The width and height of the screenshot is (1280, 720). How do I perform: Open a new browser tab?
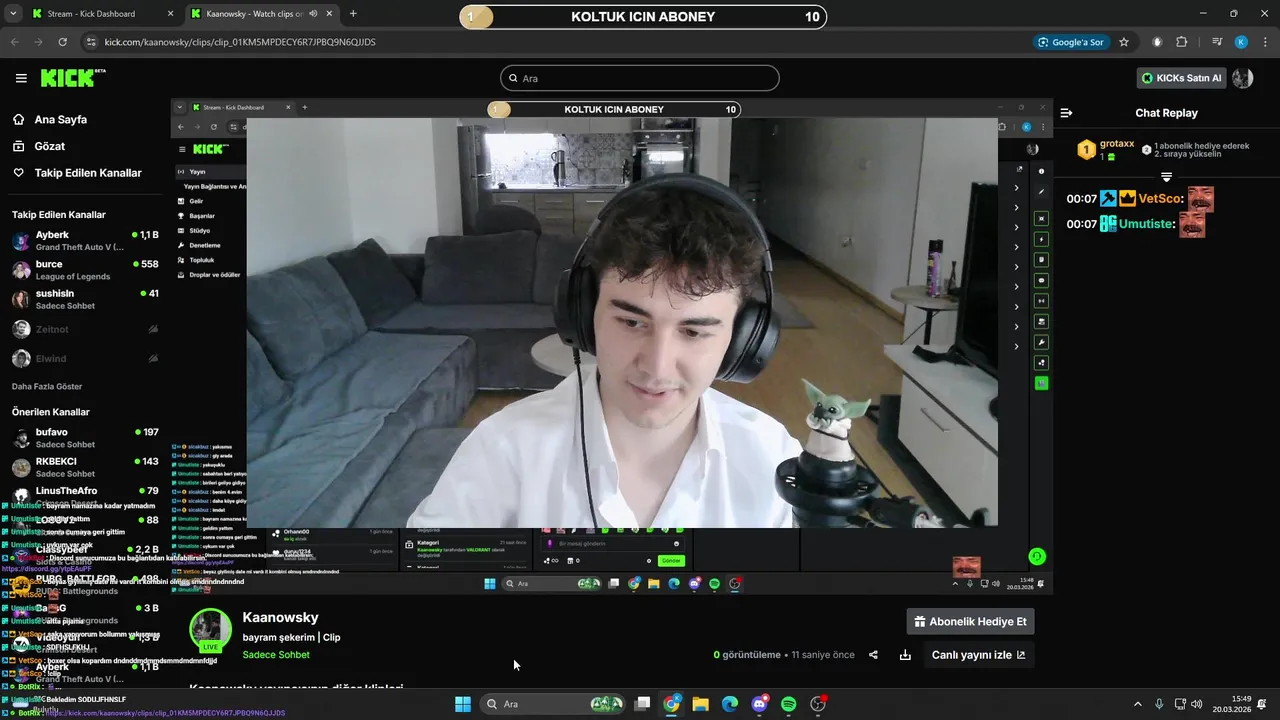pyautogui.click(x=353, y=14)
